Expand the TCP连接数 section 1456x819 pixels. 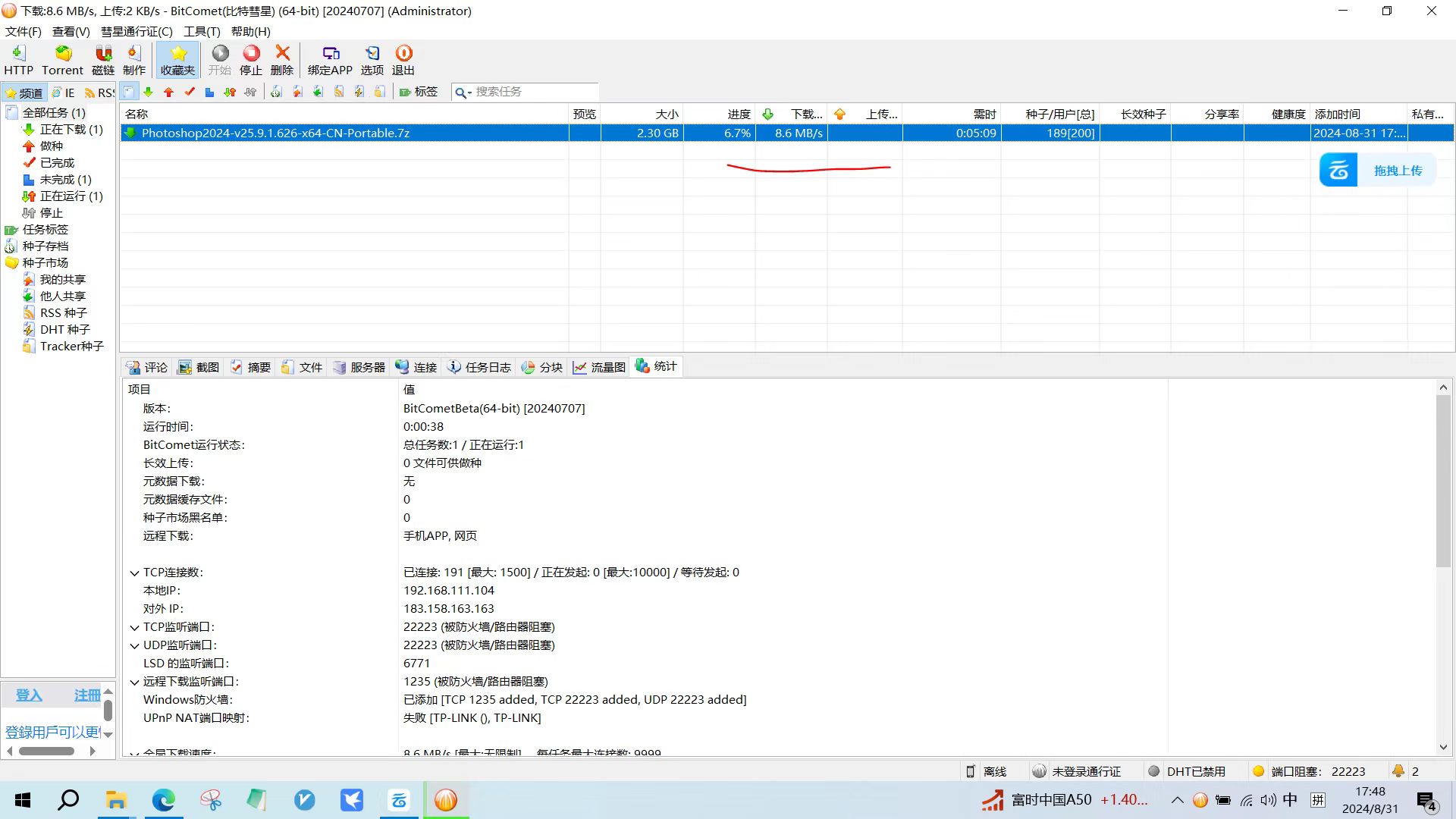click(135, 572)
